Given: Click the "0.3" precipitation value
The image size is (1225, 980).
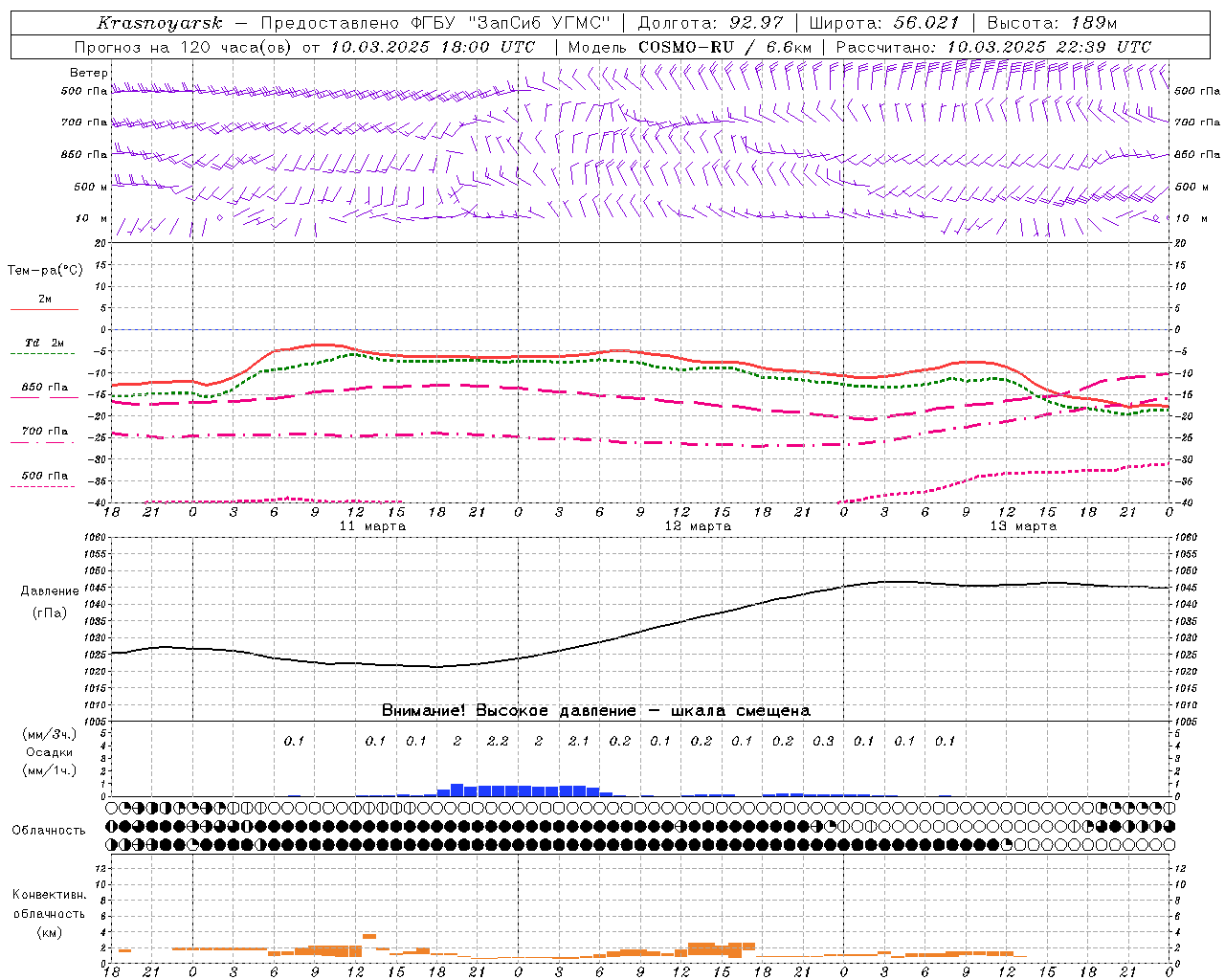Looking at the screenshot, I should pos(823,741).
